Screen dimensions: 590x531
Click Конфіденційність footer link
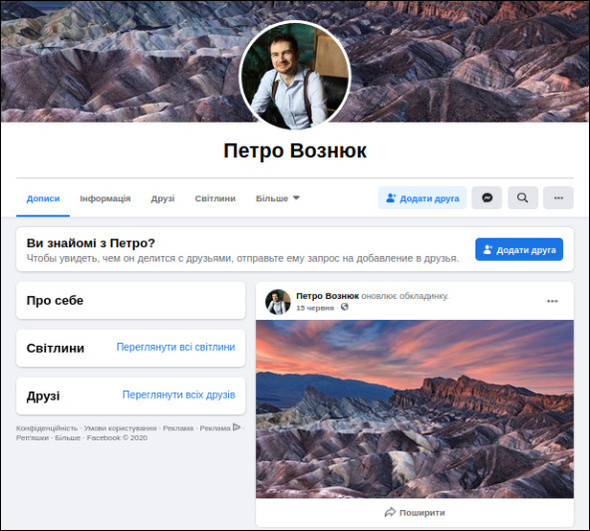click(47, 428)
